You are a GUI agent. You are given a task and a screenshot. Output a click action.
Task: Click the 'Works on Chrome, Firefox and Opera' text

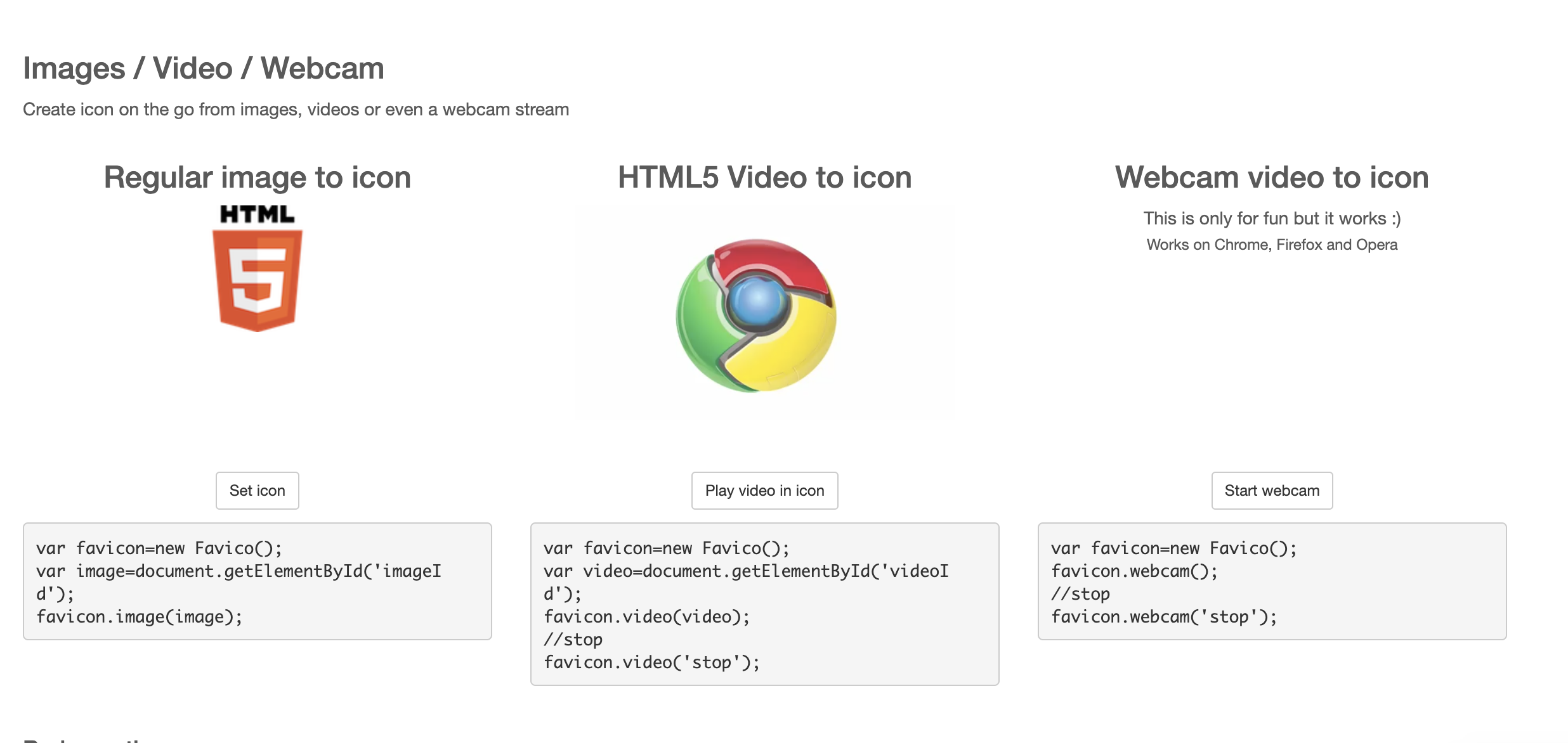(x=1271, y=244)
